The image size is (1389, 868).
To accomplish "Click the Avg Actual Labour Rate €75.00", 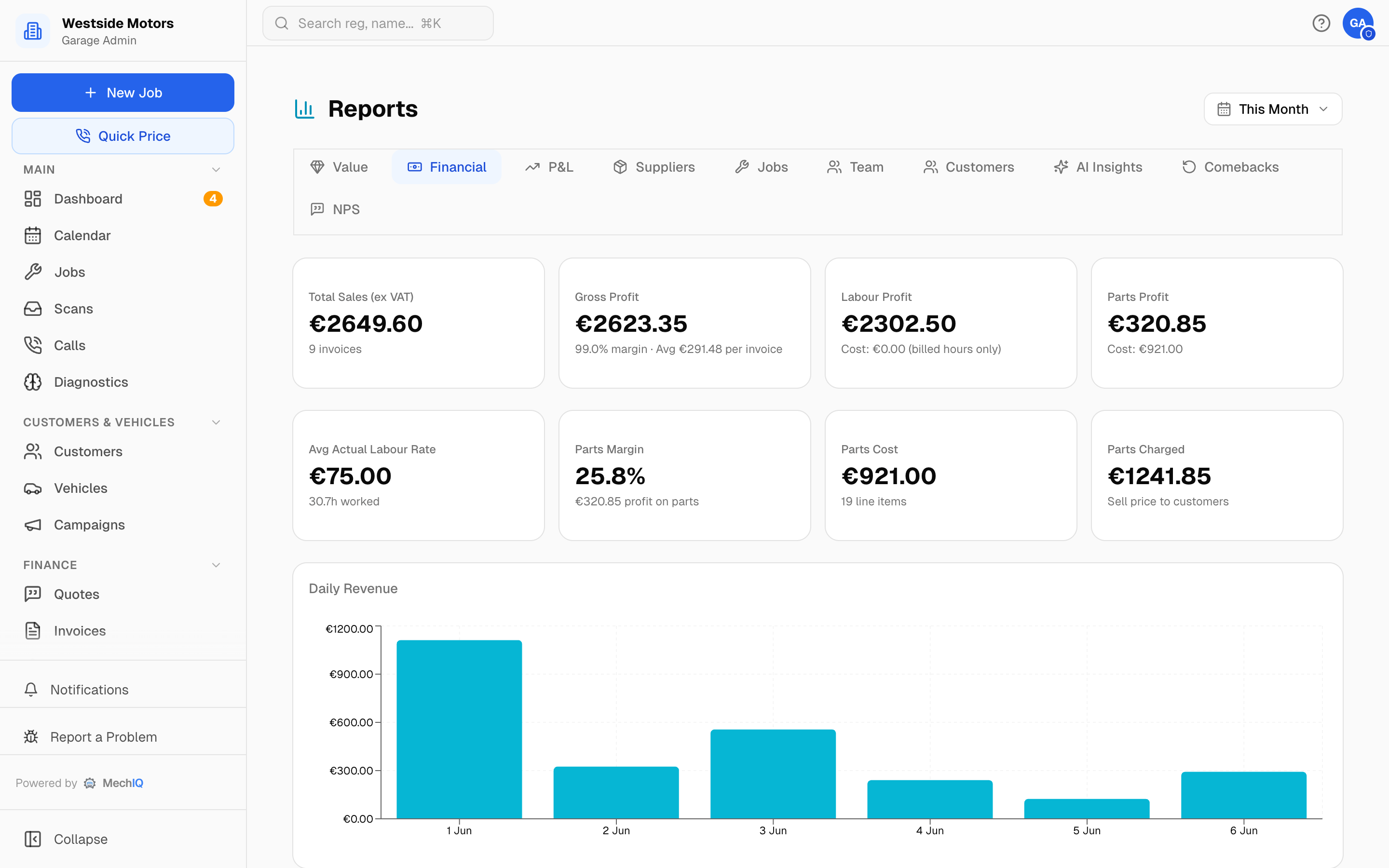I will pos(350,476).
